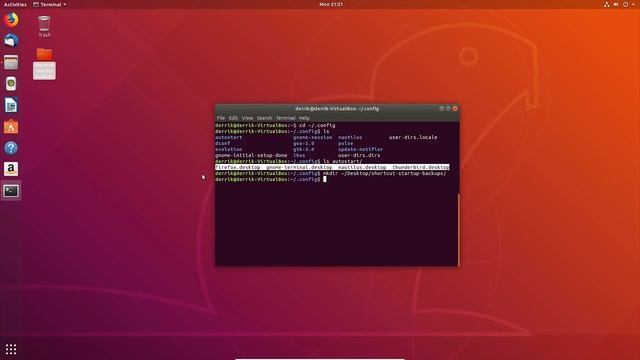
Task: Click the terminal title bar text
Action: (337, 109)
